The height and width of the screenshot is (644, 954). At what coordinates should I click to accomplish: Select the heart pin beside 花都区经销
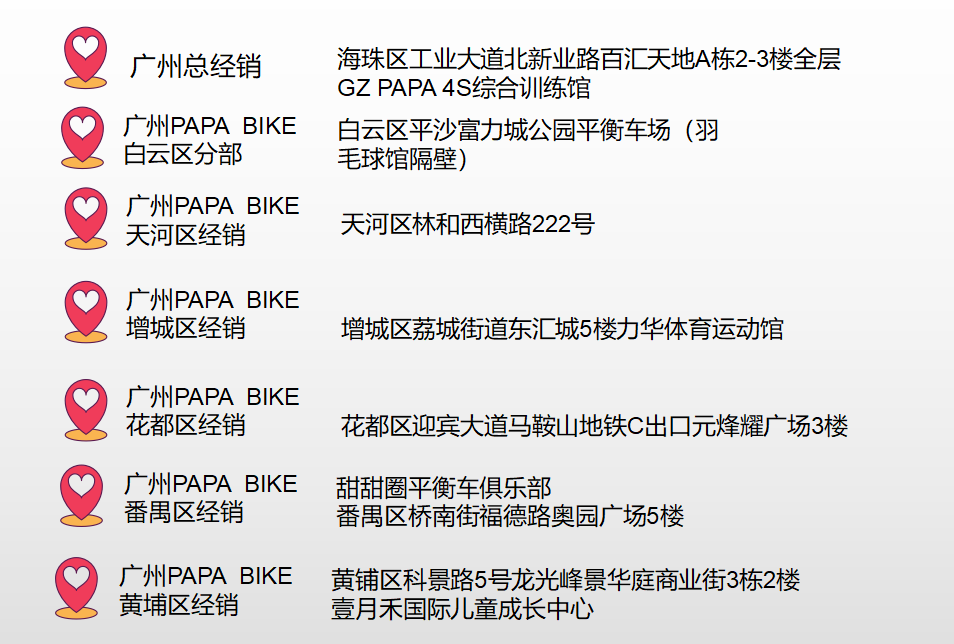86,410
